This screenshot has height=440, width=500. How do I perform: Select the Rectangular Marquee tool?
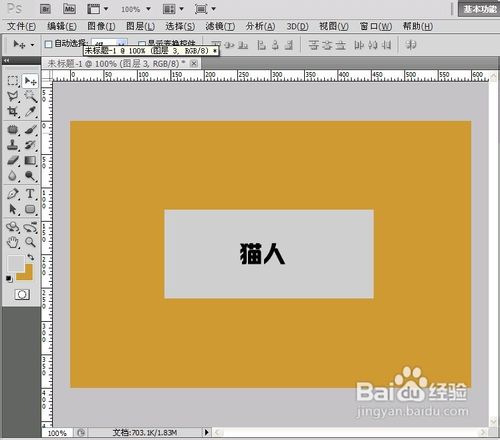click(x=13, y=81)
